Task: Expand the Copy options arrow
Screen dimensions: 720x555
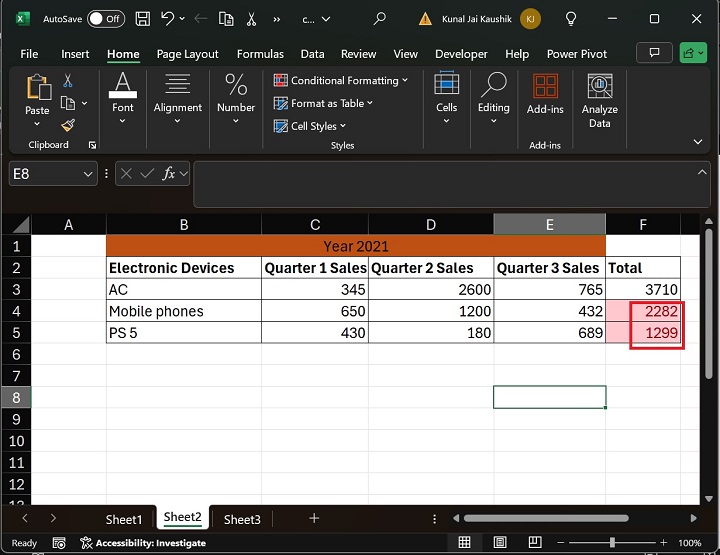Action: (84, 103)
